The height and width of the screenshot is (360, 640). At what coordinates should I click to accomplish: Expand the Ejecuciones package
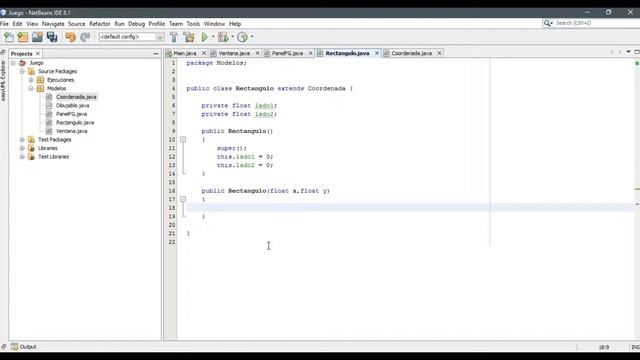pos(31,80)
